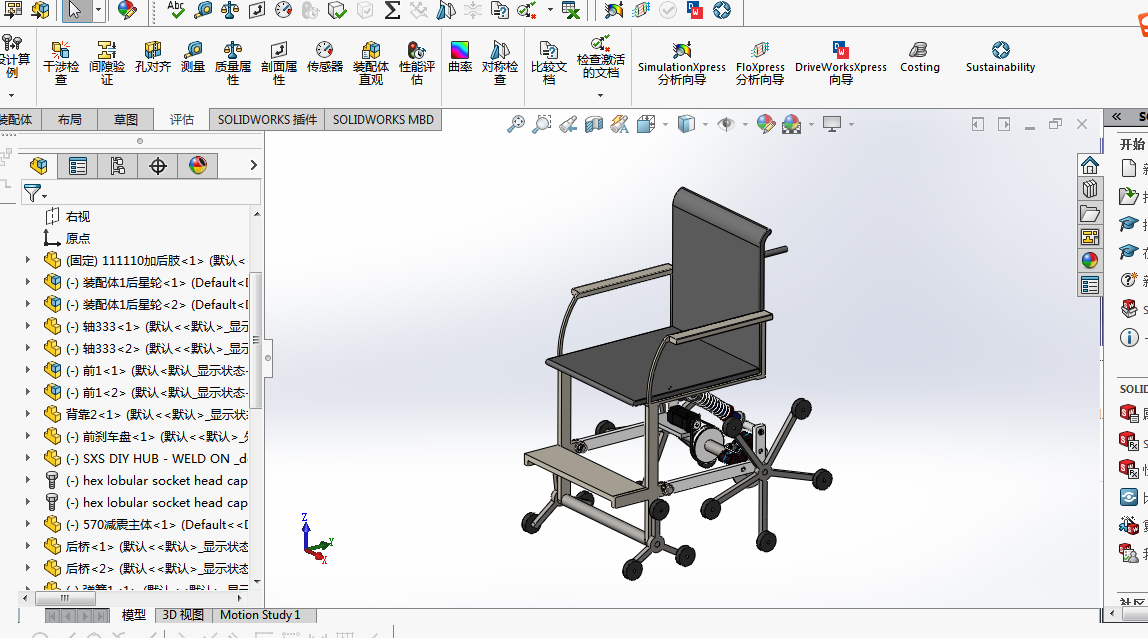Image resolution: width=1148 pixels, height=638 pixels.
Task: Open the Sustainability tool
Action: [1000, 57]
